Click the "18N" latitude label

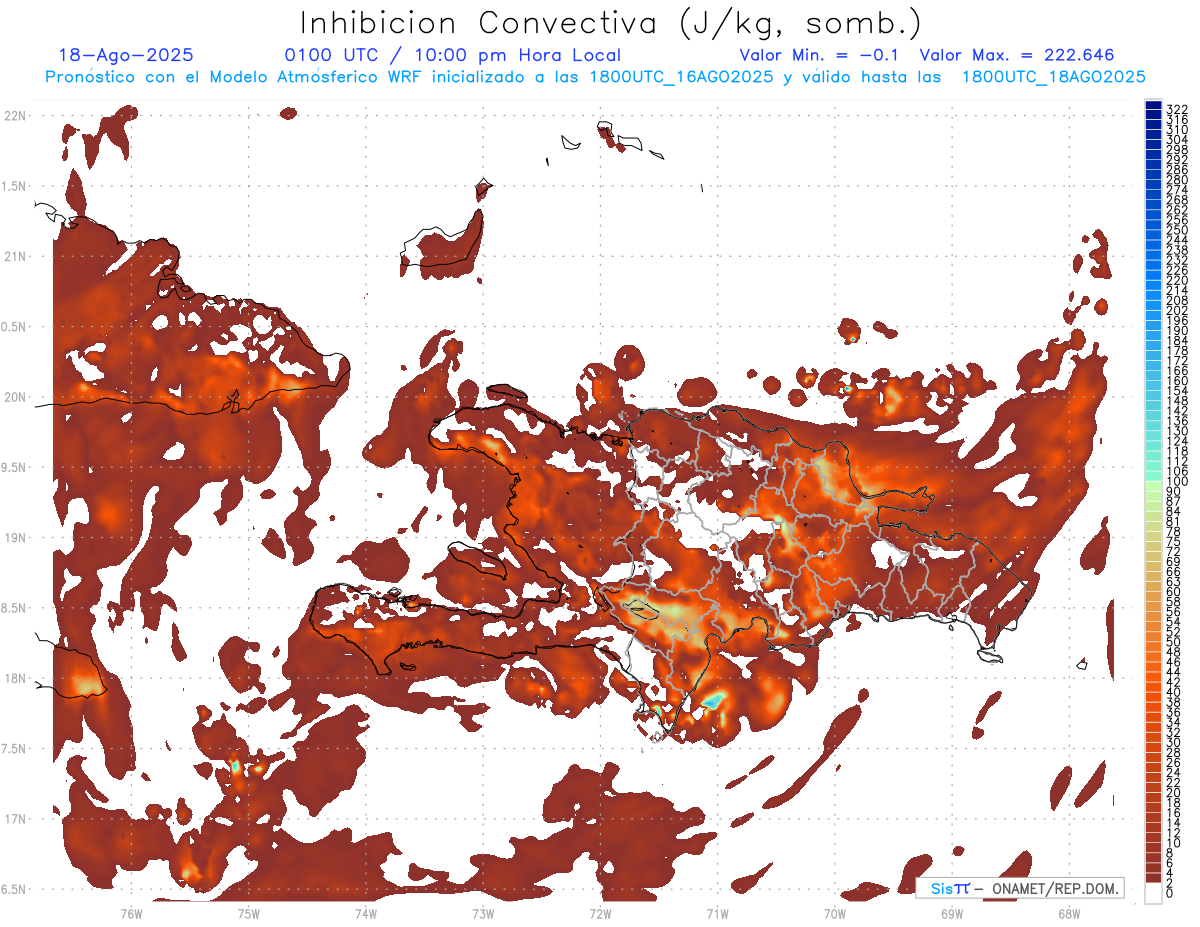coord(14,678)
